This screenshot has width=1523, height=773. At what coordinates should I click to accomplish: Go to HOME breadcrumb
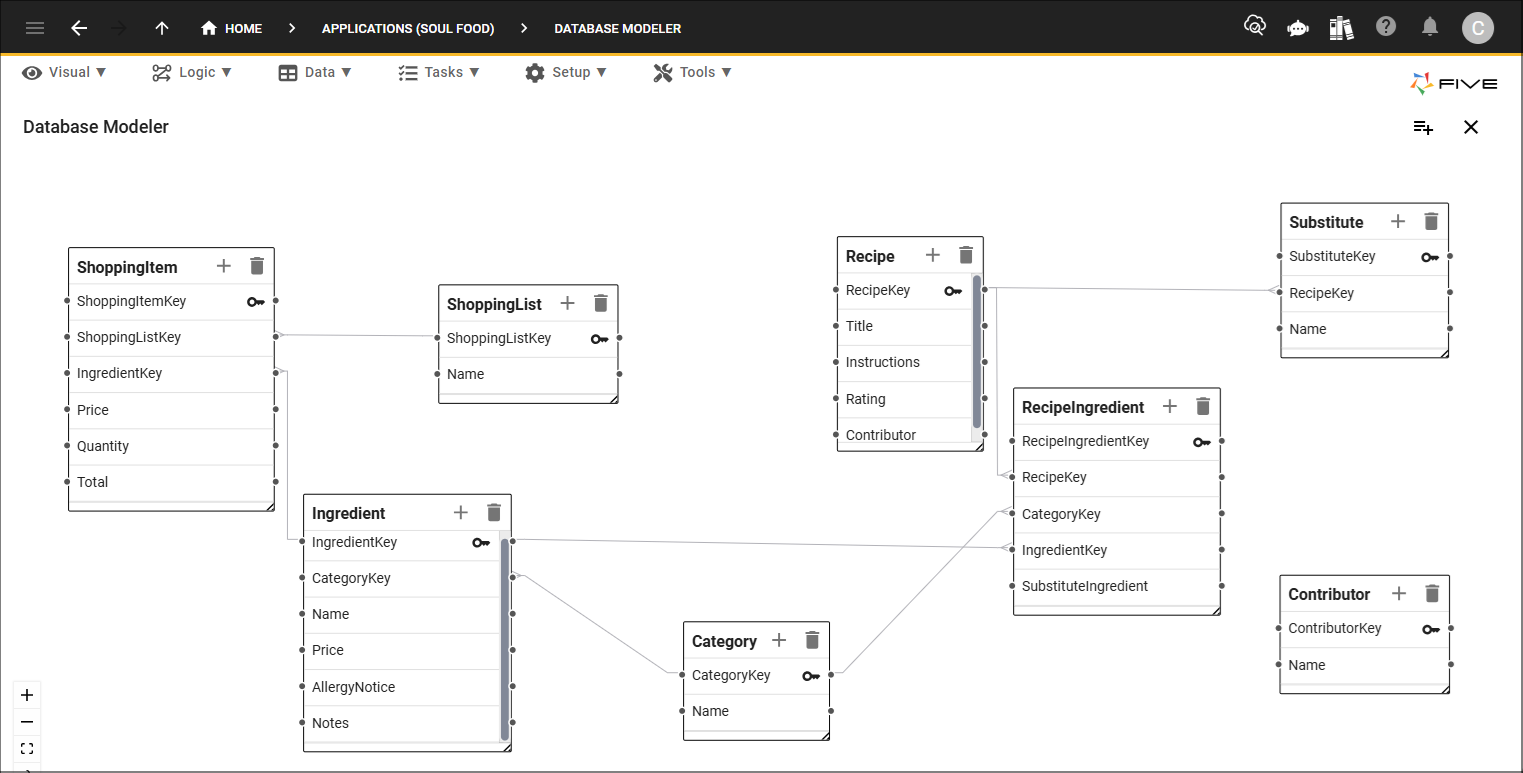point(231,28)
